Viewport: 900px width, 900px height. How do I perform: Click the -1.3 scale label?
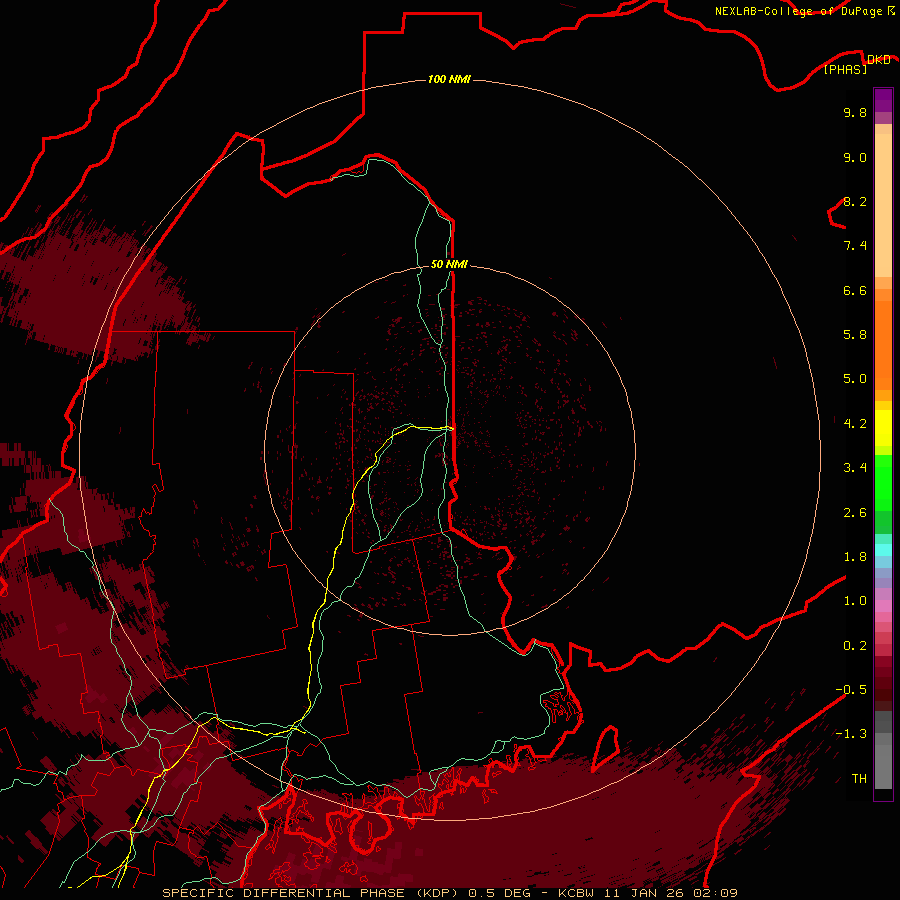[x=851, y=734]
